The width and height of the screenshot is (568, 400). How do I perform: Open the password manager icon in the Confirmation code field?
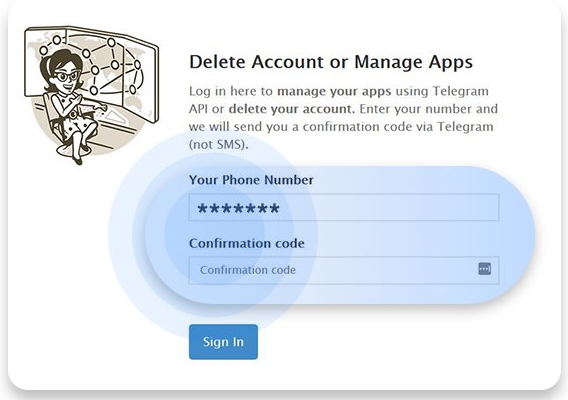pos(484,269)
